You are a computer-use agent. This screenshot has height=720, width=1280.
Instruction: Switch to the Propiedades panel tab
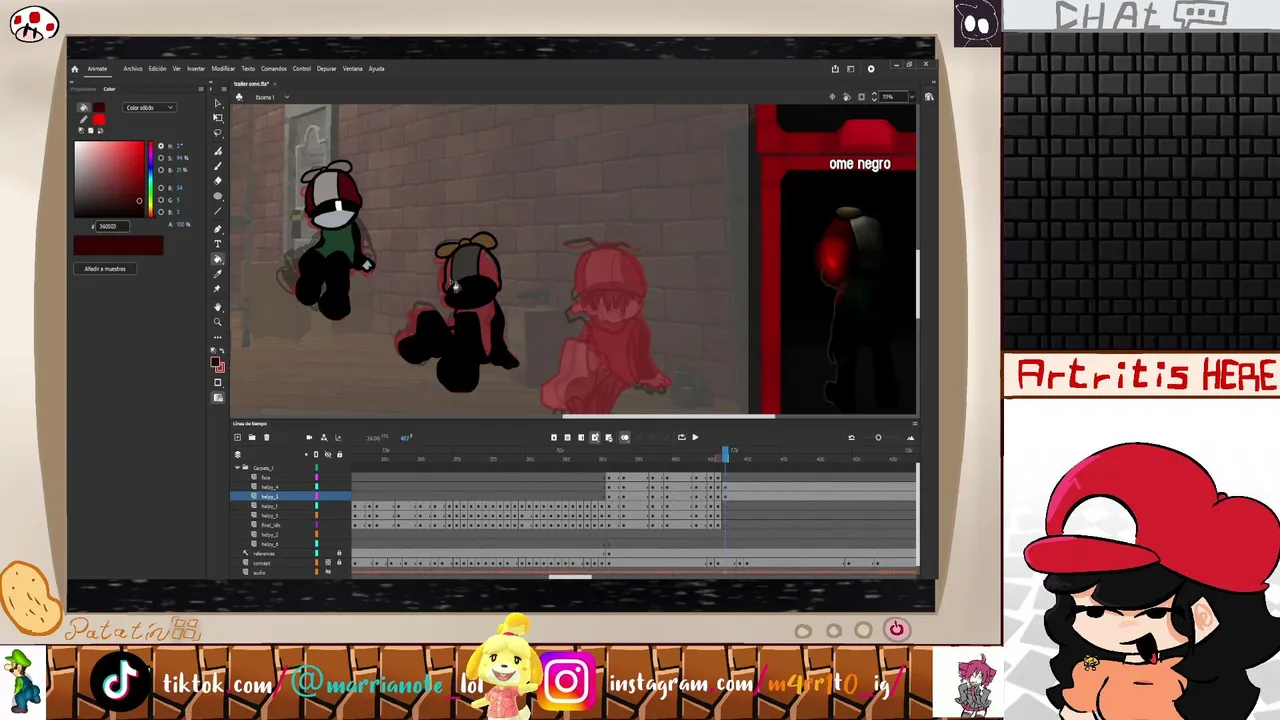tap(84, 89)
